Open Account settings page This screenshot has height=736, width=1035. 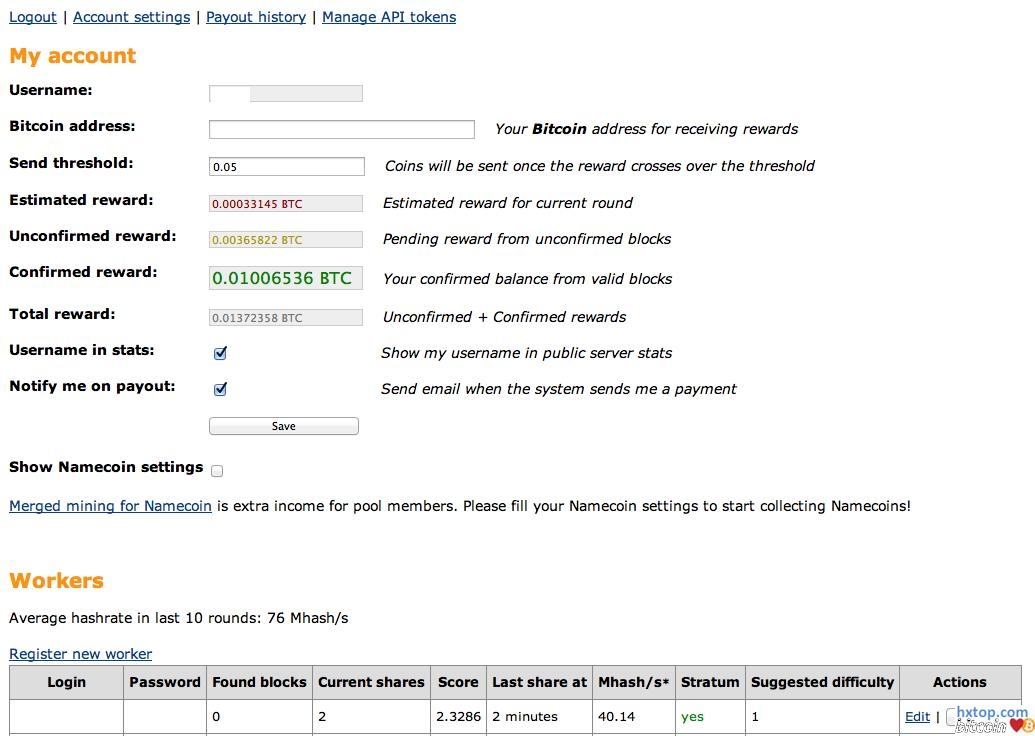131,17
